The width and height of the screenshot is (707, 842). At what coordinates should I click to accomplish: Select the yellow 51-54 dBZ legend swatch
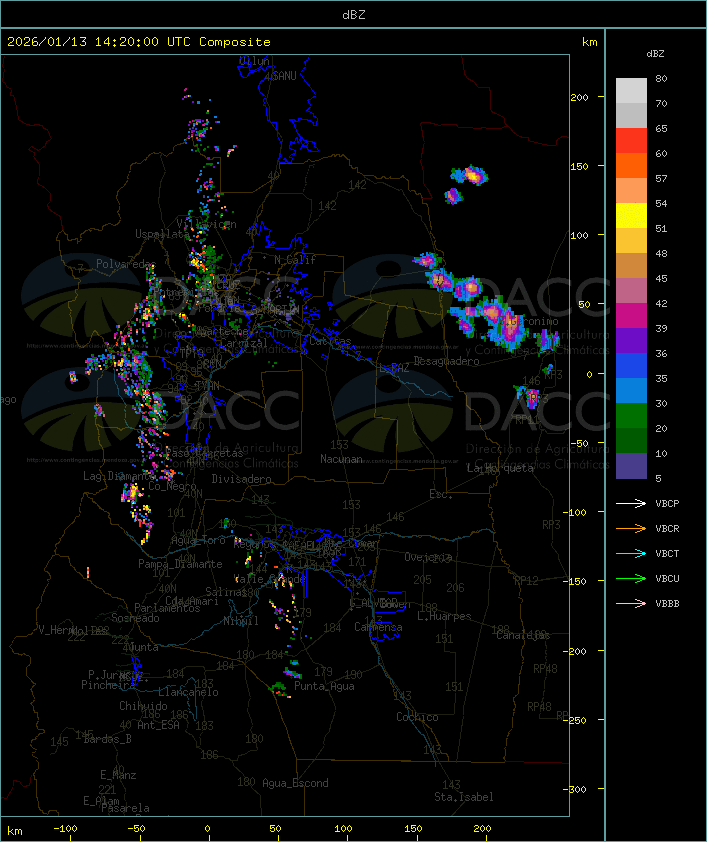[x=631, y=216]
